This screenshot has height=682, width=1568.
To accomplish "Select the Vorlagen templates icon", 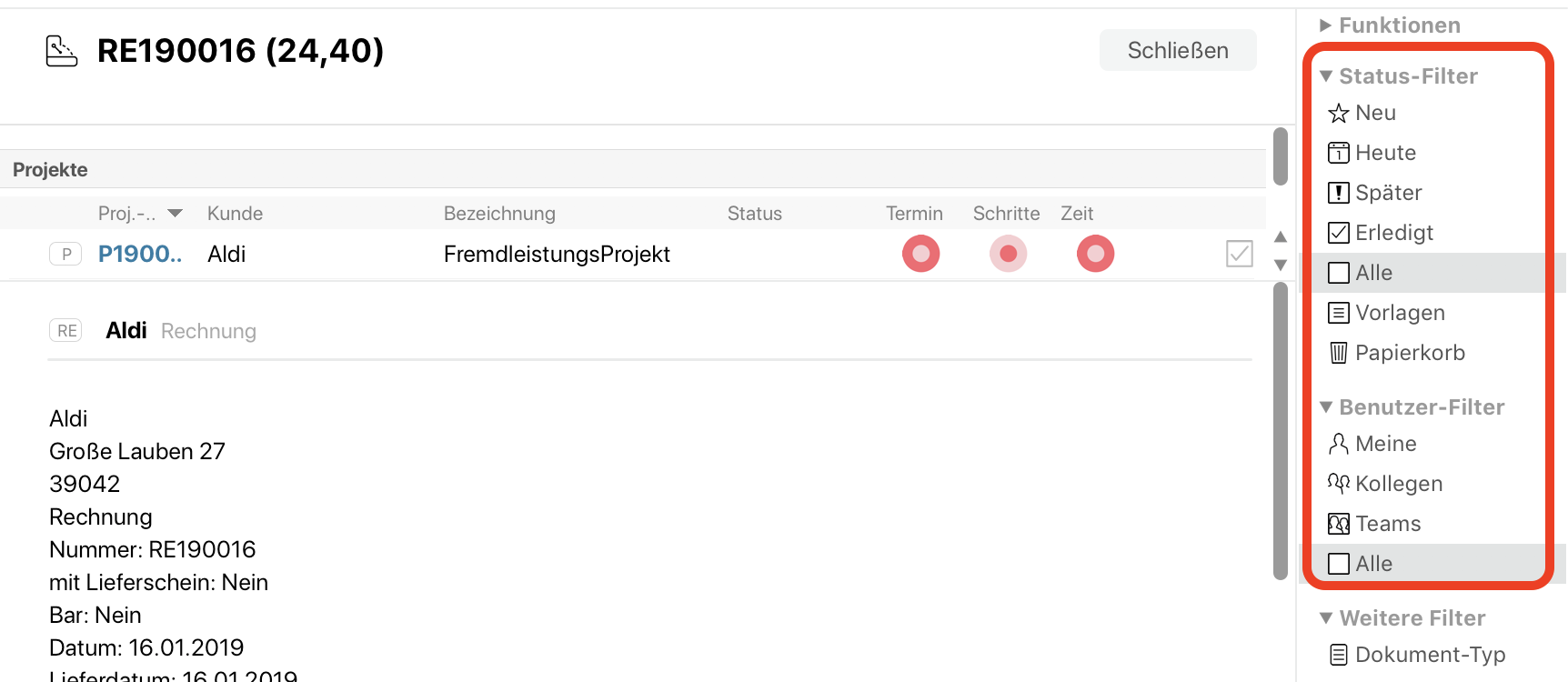I will click(1338, 313).
